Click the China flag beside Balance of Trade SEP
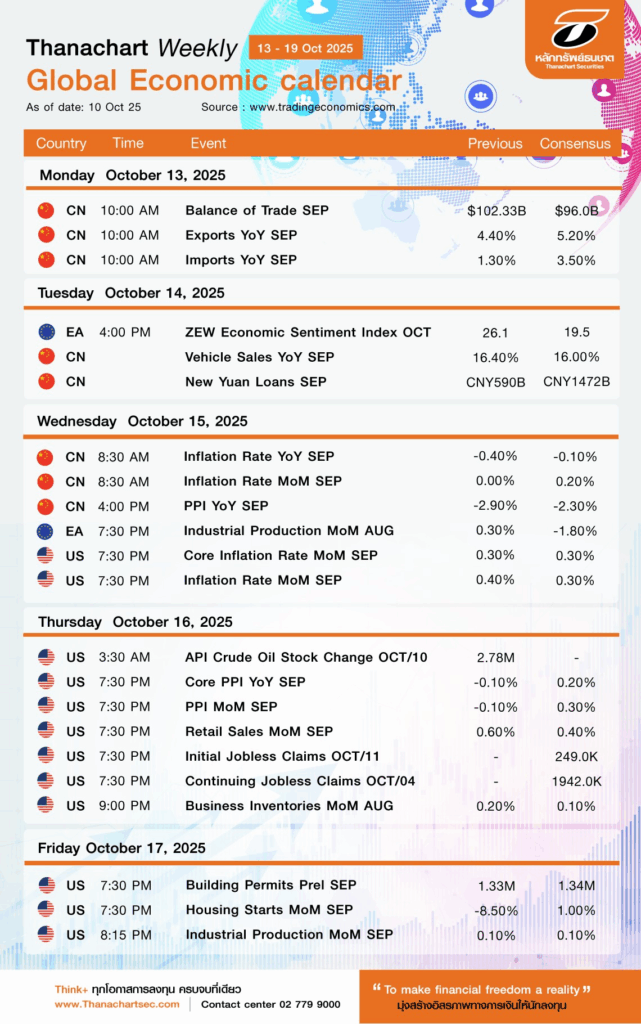641x1024 pixels. pyautogui.click(x=45, y=210)
